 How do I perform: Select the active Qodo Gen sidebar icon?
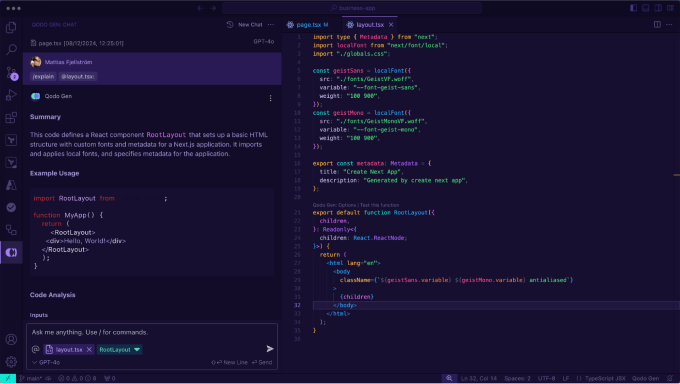[x=11, y=253]
